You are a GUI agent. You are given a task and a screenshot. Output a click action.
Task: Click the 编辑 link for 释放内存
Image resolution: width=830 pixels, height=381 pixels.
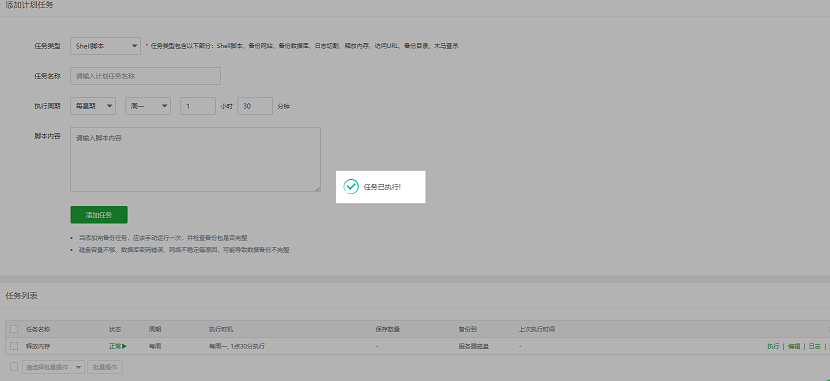click(x=793, y=346)
